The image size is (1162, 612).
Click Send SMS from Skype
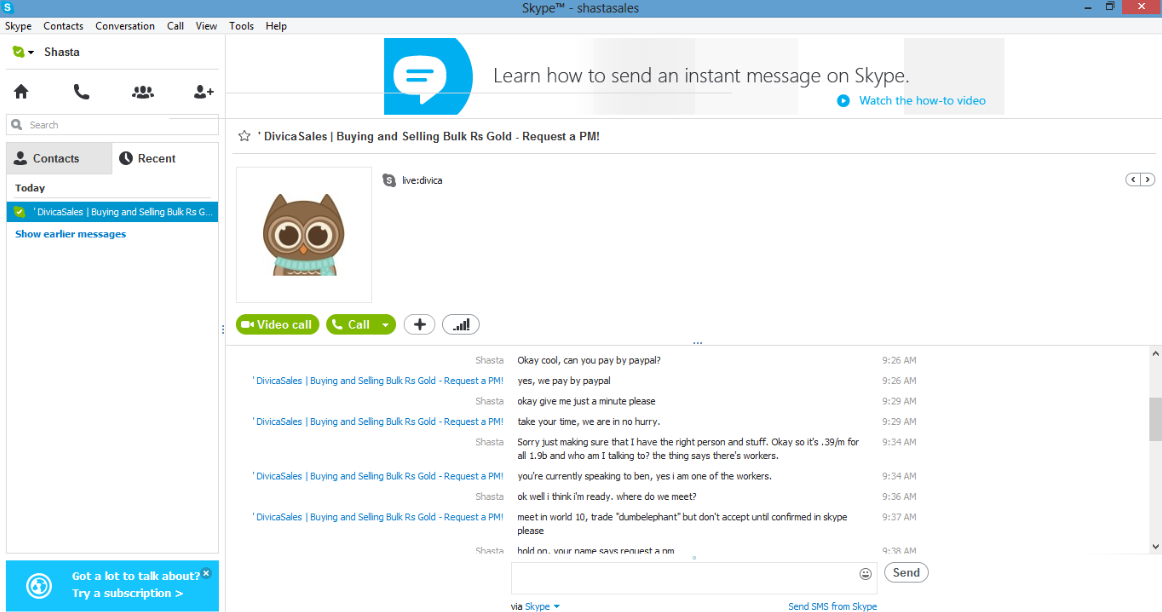(832, 606)
